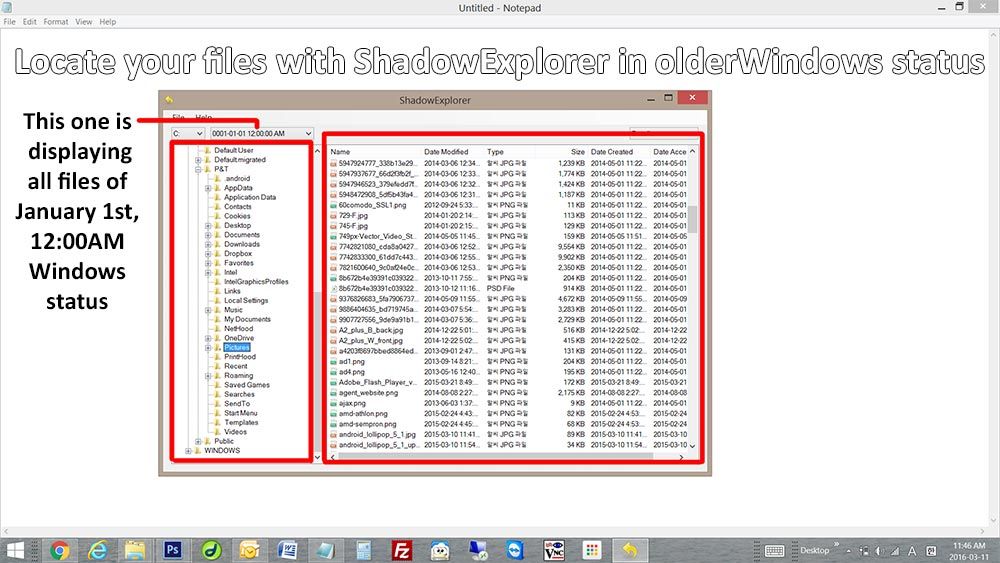Open Microsoft Word from the taskbar

tap(288, 550)
